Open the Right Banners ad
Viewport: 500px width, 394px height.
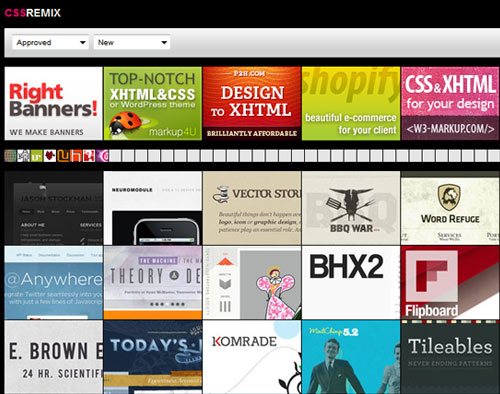click(x=53, y=103)
